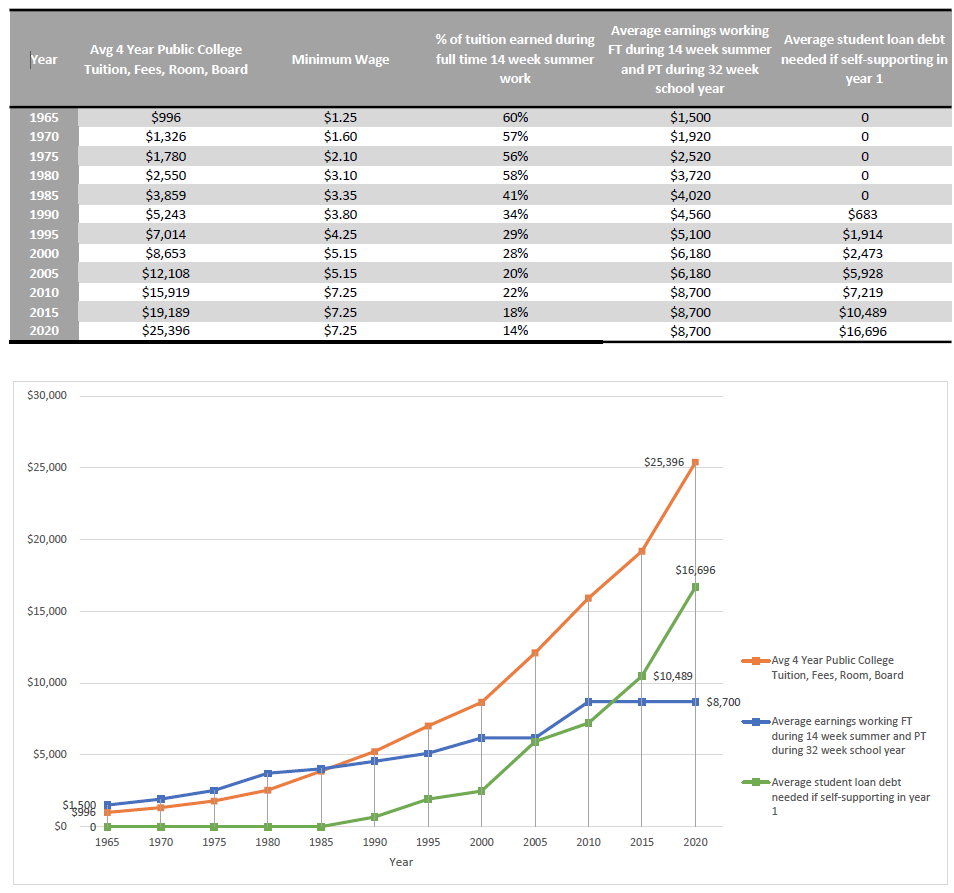Click the $10,489 loan debt table cell
Viewport: 954px width, 893px height.
863,312
